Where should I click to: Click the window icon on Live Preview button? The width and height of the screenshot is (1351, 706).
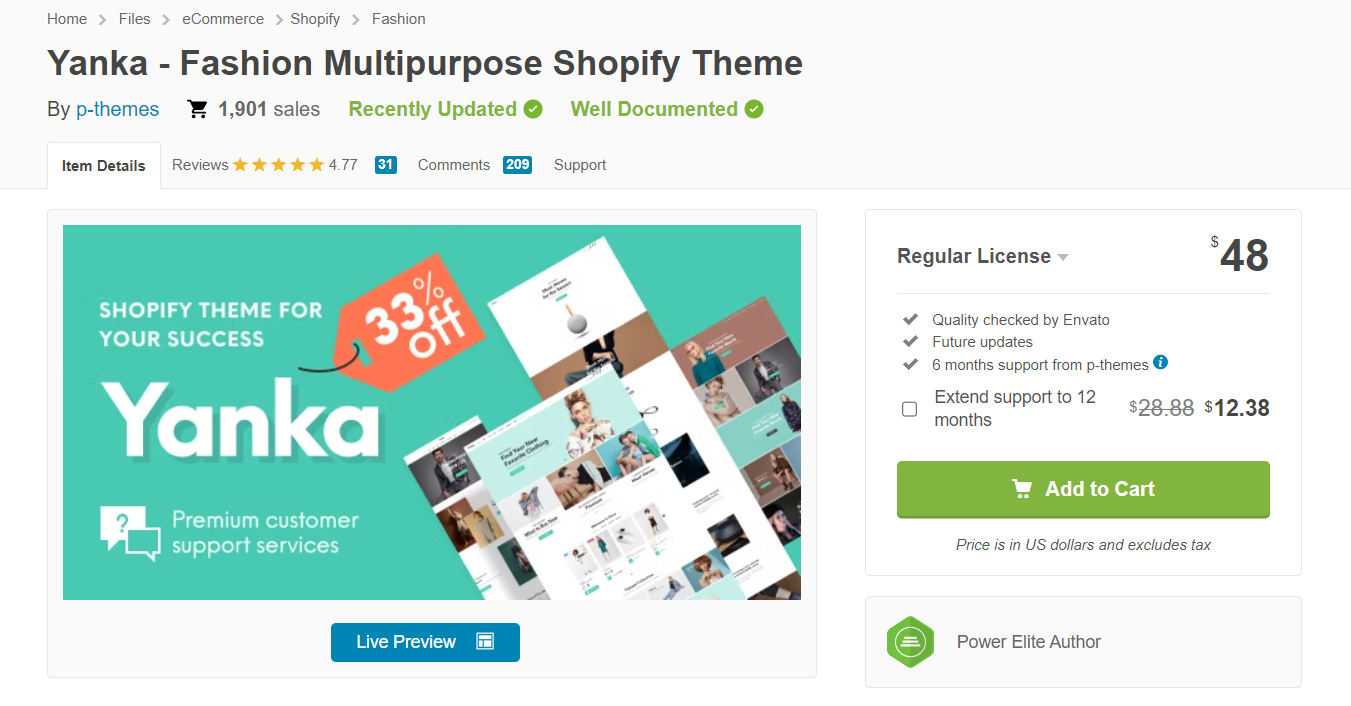[x=482, y=642]
